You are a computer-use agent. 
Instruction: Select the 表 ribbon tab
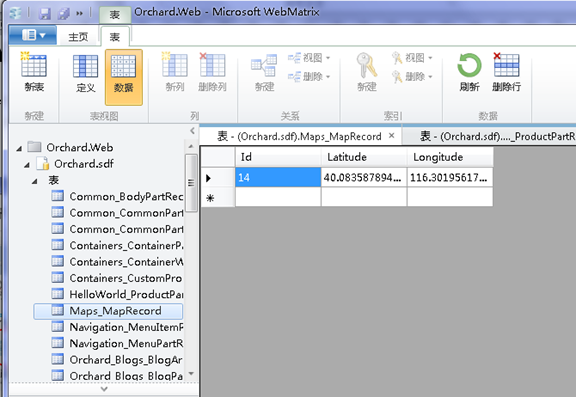point(115,37)
